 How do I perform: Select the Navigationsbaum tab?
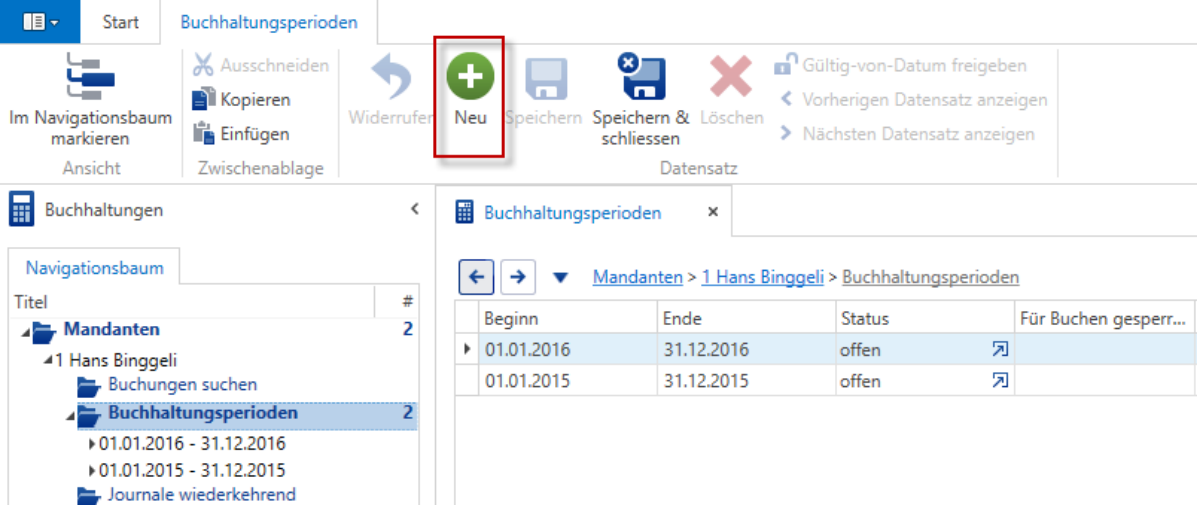[95, 268]
